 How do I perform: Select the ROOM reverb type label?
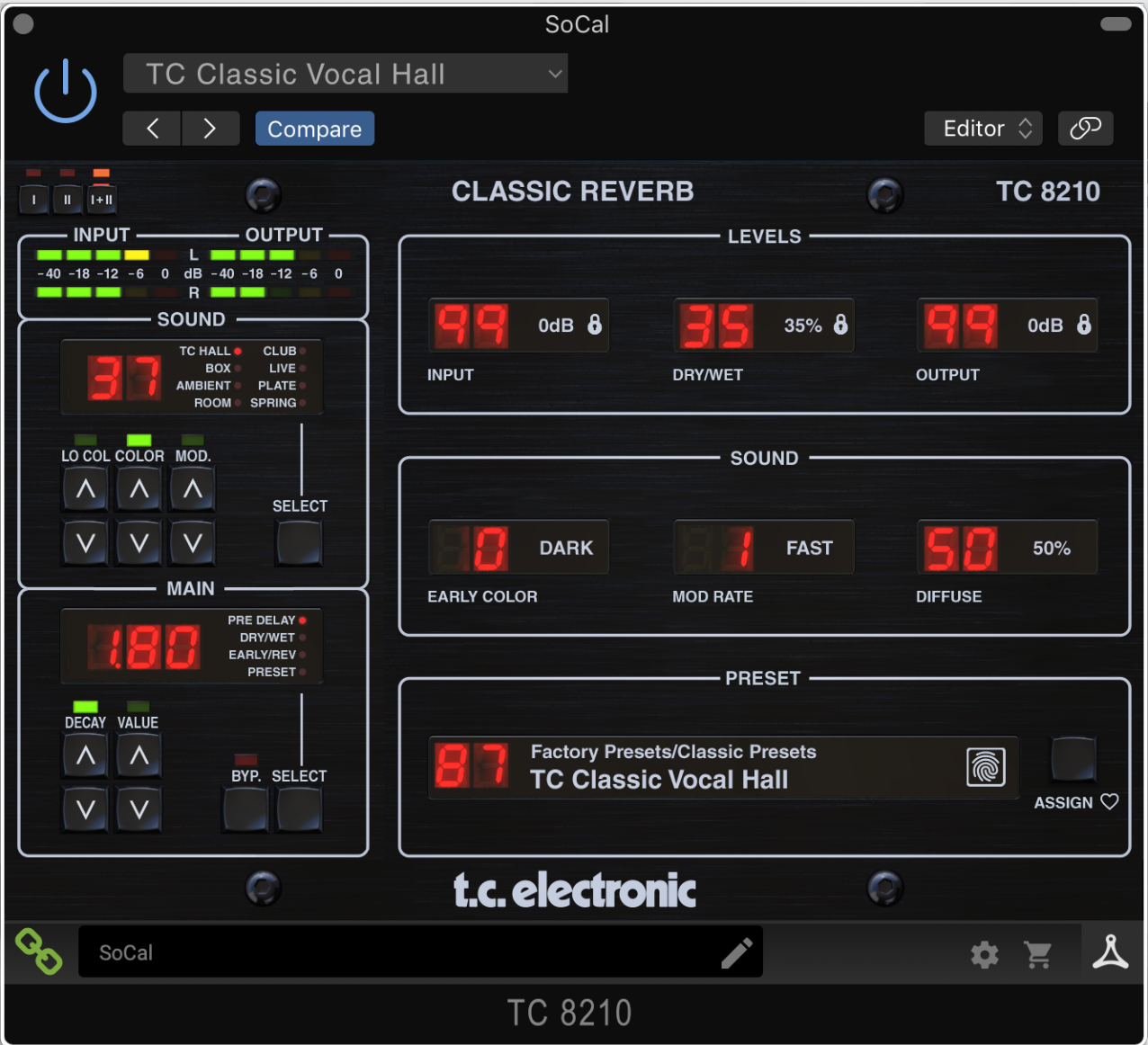pyautogui.click(x=212, y=403)
